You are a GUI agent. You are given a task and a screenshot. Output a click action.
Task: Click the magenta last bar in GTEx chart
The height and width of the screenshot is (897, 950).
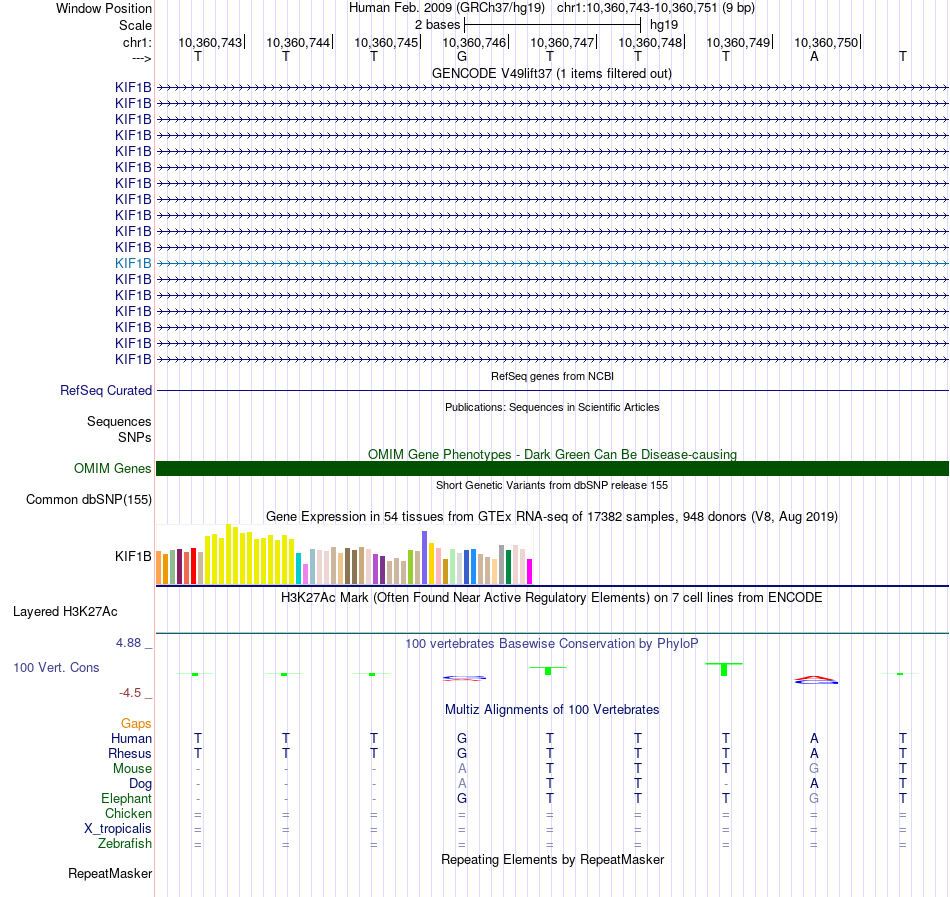[x=530, y=571]
